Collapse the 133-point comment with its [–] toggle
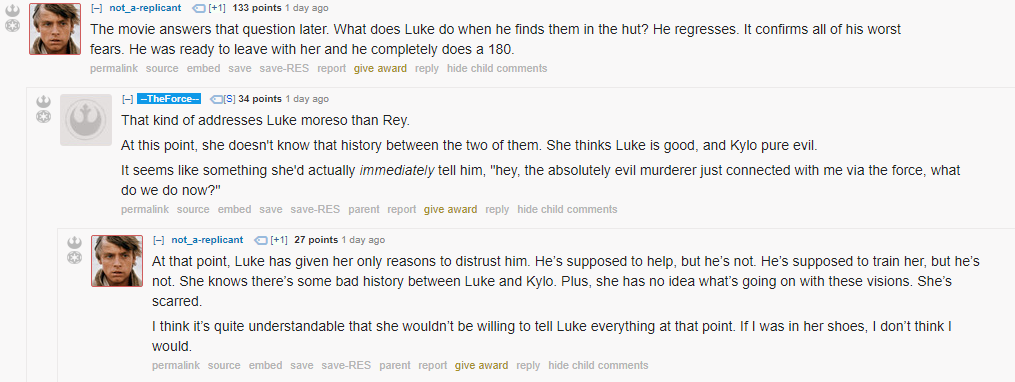This screenshot has width=1015, height=382. [96, 8]
